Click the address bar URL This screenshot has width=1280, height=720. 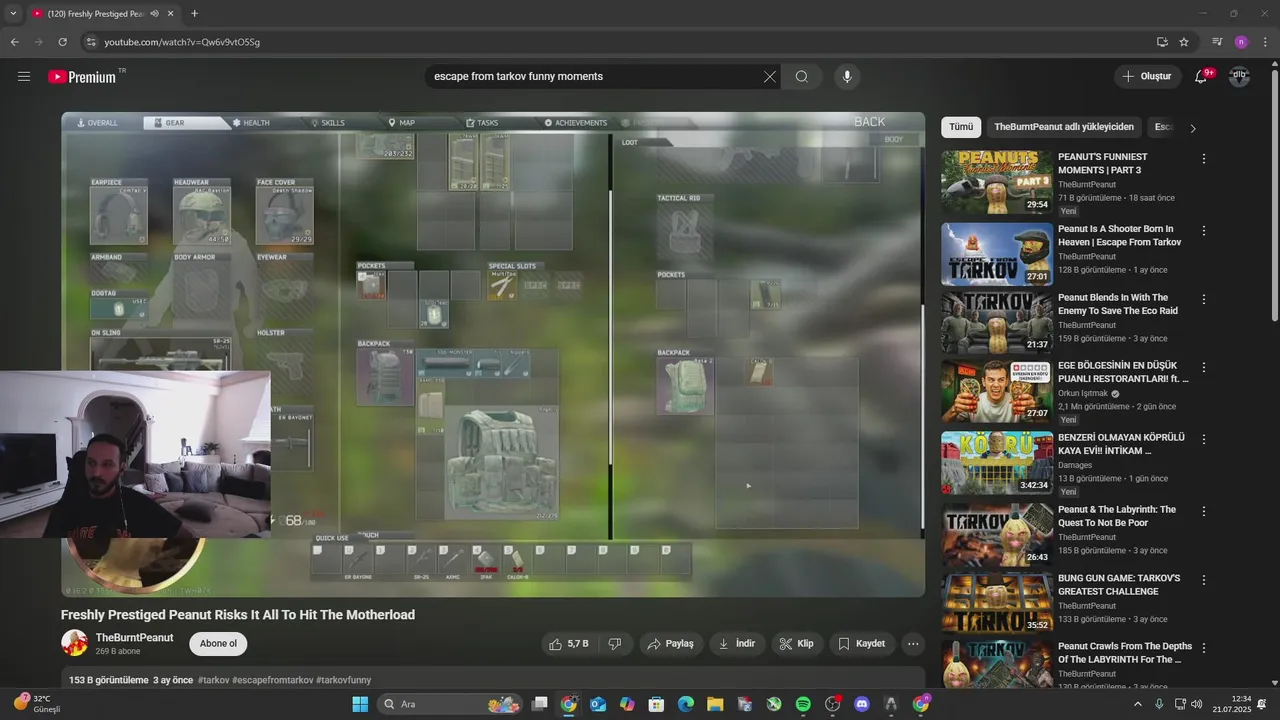[x=182, y=42]
